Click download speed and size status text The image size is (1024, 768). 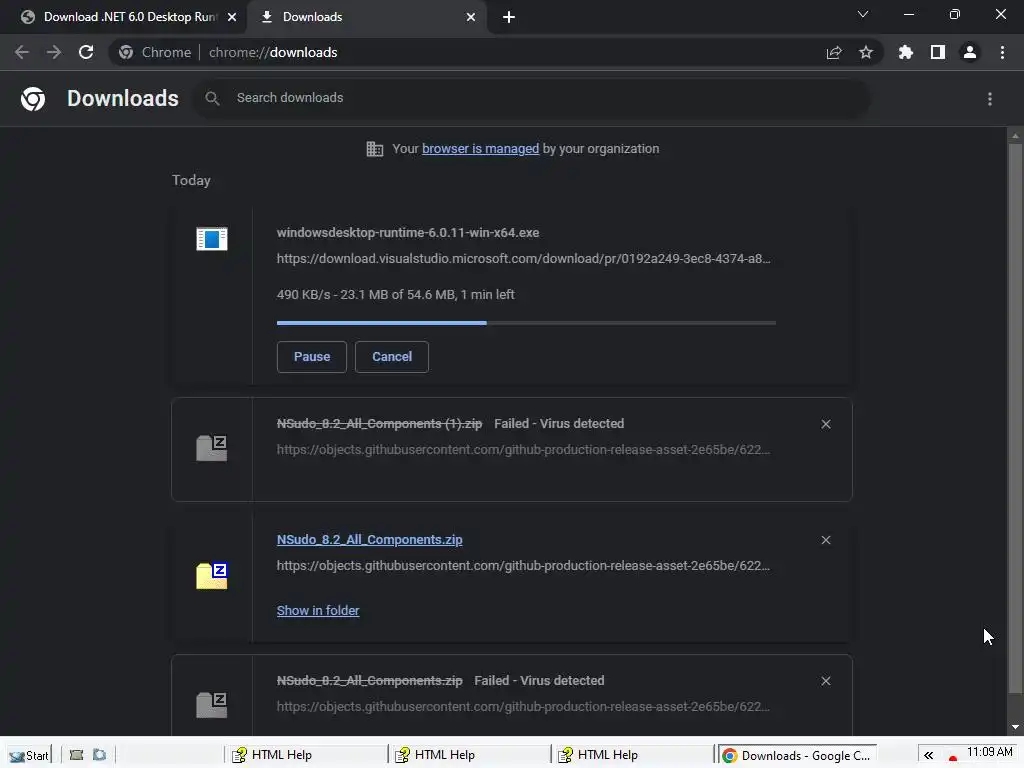coord(396,295)
